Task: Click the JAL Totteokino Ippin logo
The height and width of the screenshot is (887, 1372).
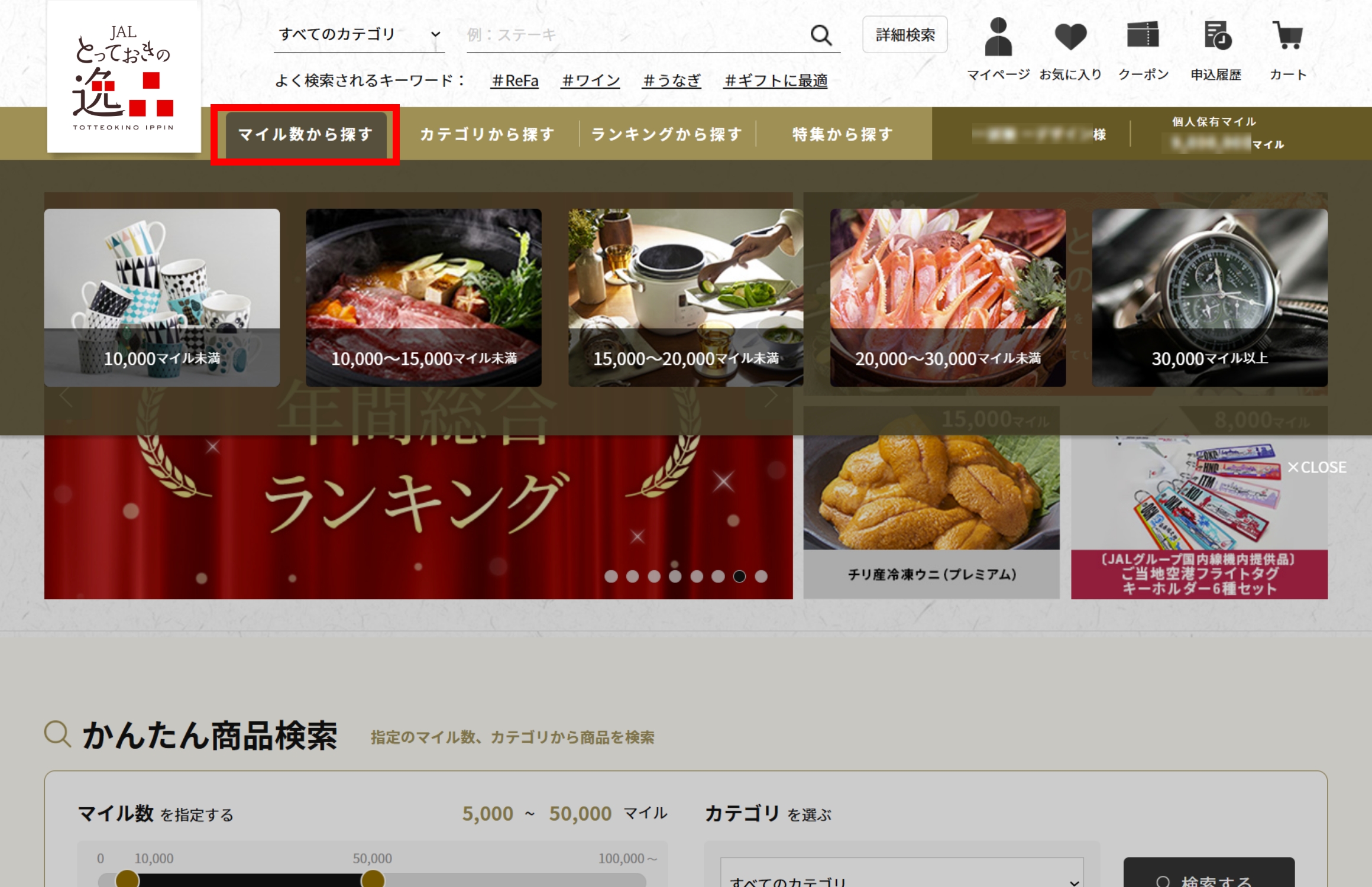Action: tap(124, 77)
